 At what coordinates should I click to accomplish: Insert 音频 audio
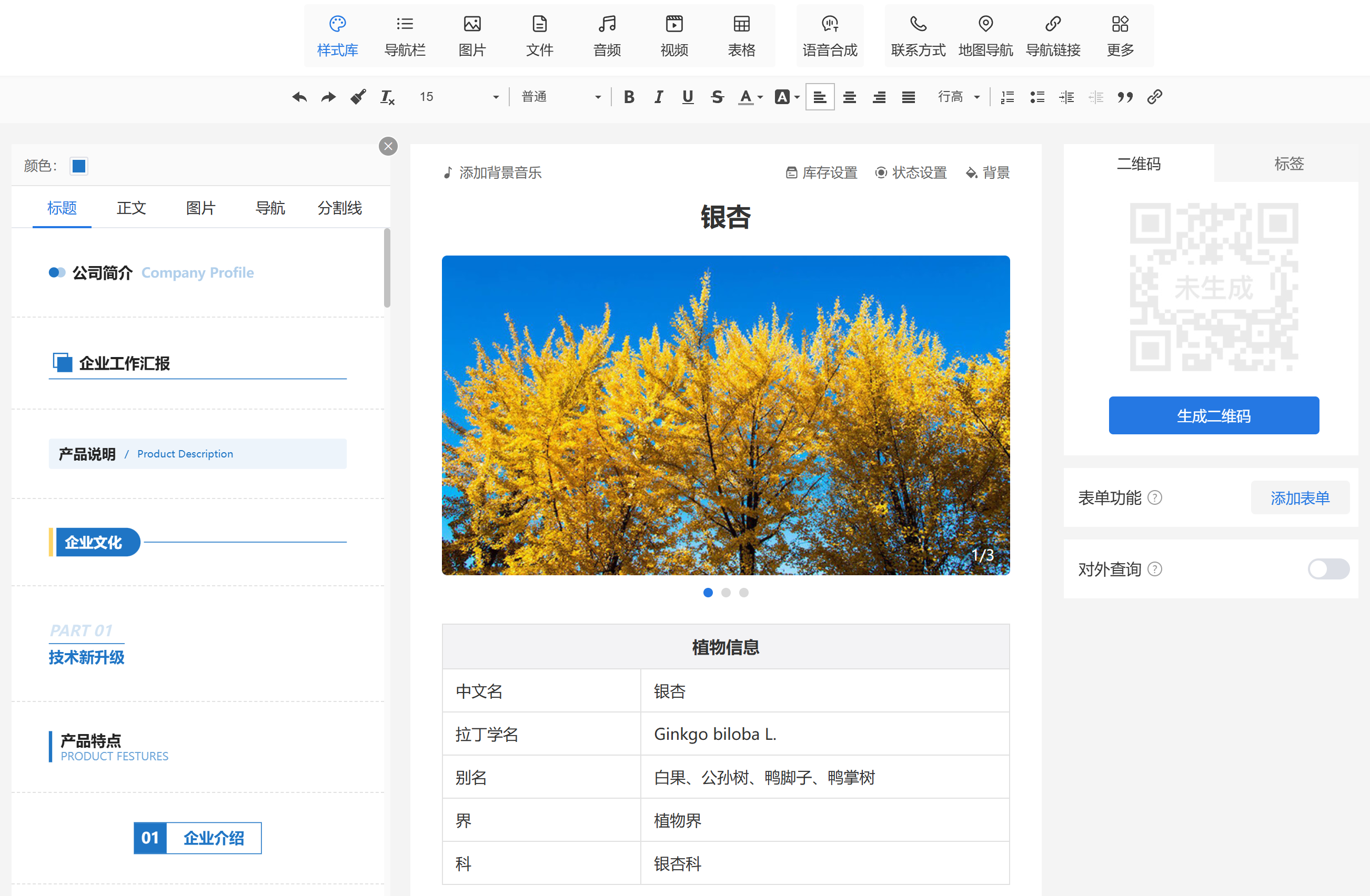pyautogui.click(x=607, y=36)
